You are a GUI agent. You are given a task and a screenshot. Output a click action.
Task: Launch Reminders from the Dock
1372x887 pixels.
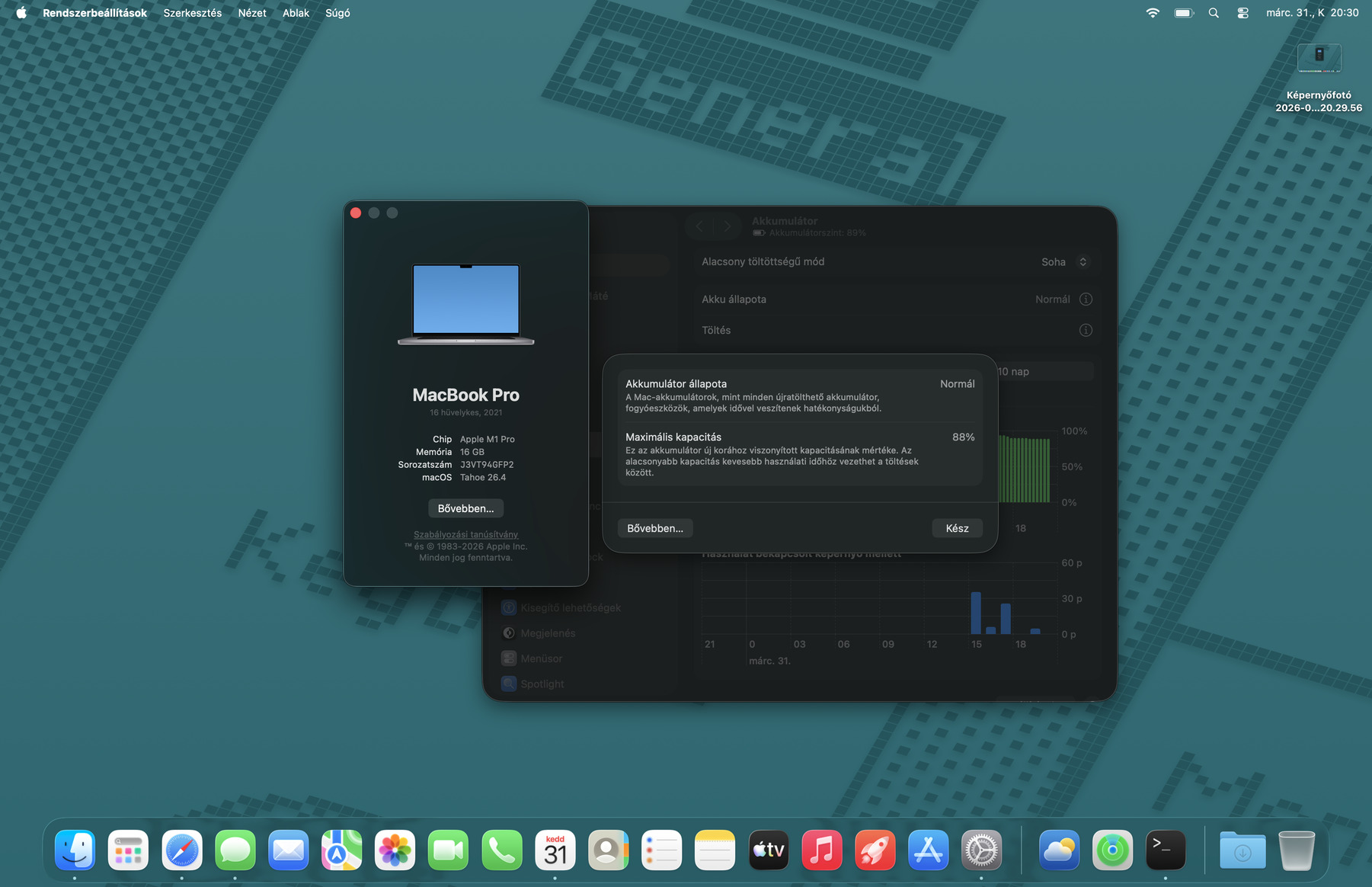tap(661, 850)
